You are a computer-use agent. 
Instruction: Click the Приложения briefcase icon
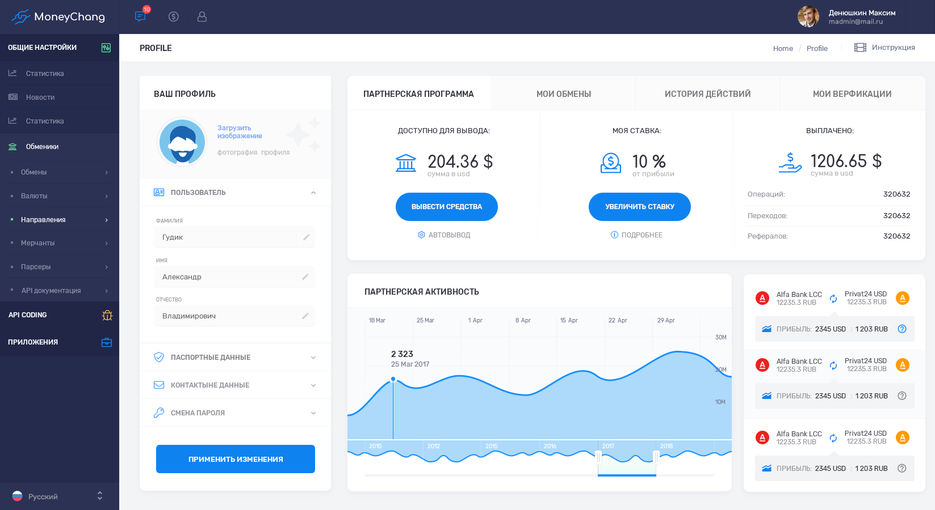107,342
